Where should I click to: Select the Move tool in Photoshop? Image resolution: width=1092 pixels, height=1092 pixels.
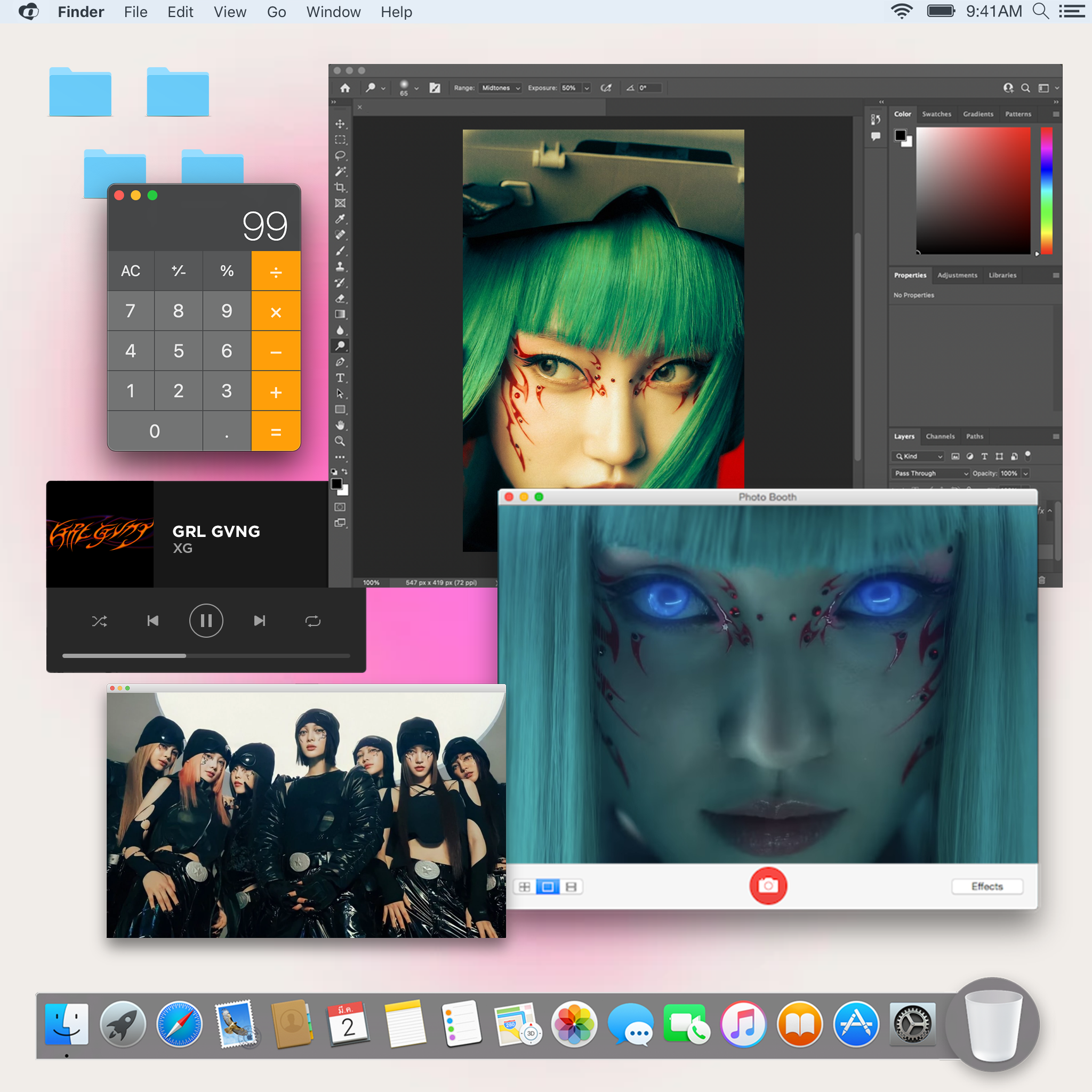340,124
